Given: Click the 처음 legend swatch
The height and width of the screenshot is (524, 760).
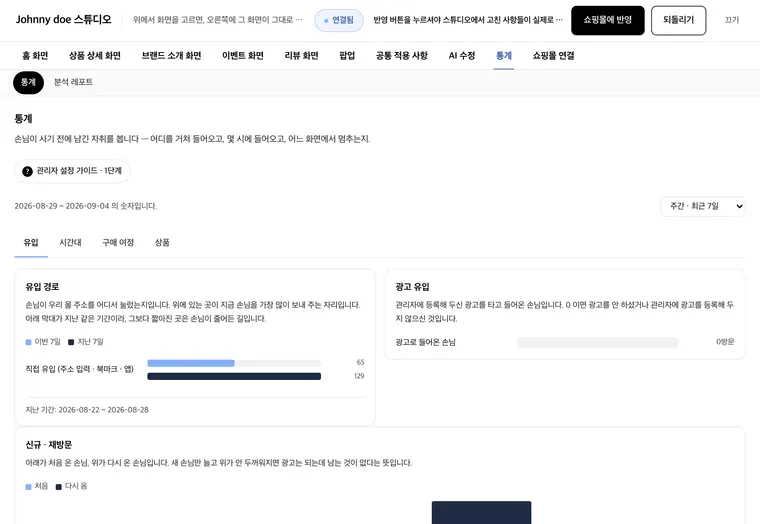Looking at the screenshot, I should click(x=29, y=487).
